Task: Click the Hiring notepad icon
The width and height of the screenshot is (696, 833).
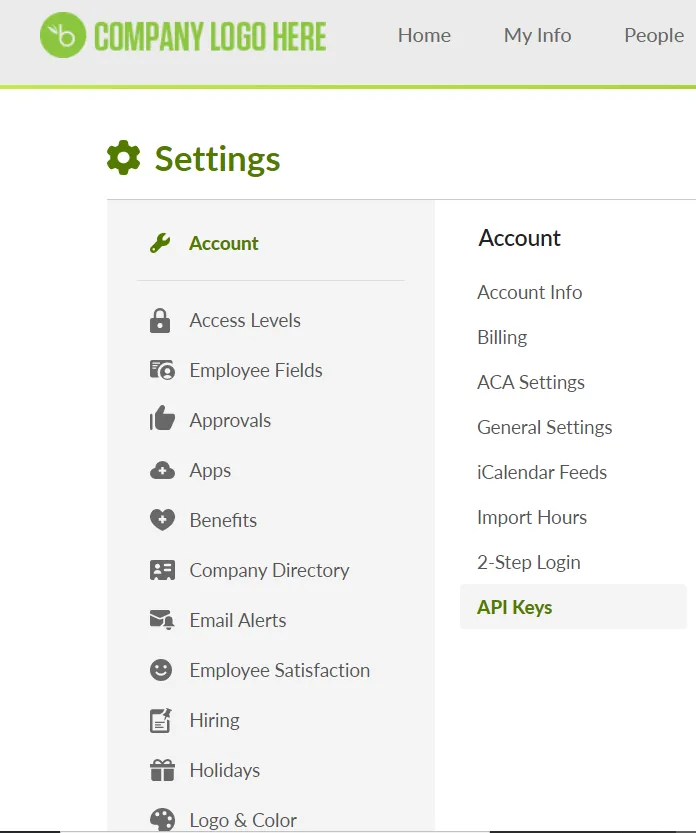Action: [x=161, y=720]
